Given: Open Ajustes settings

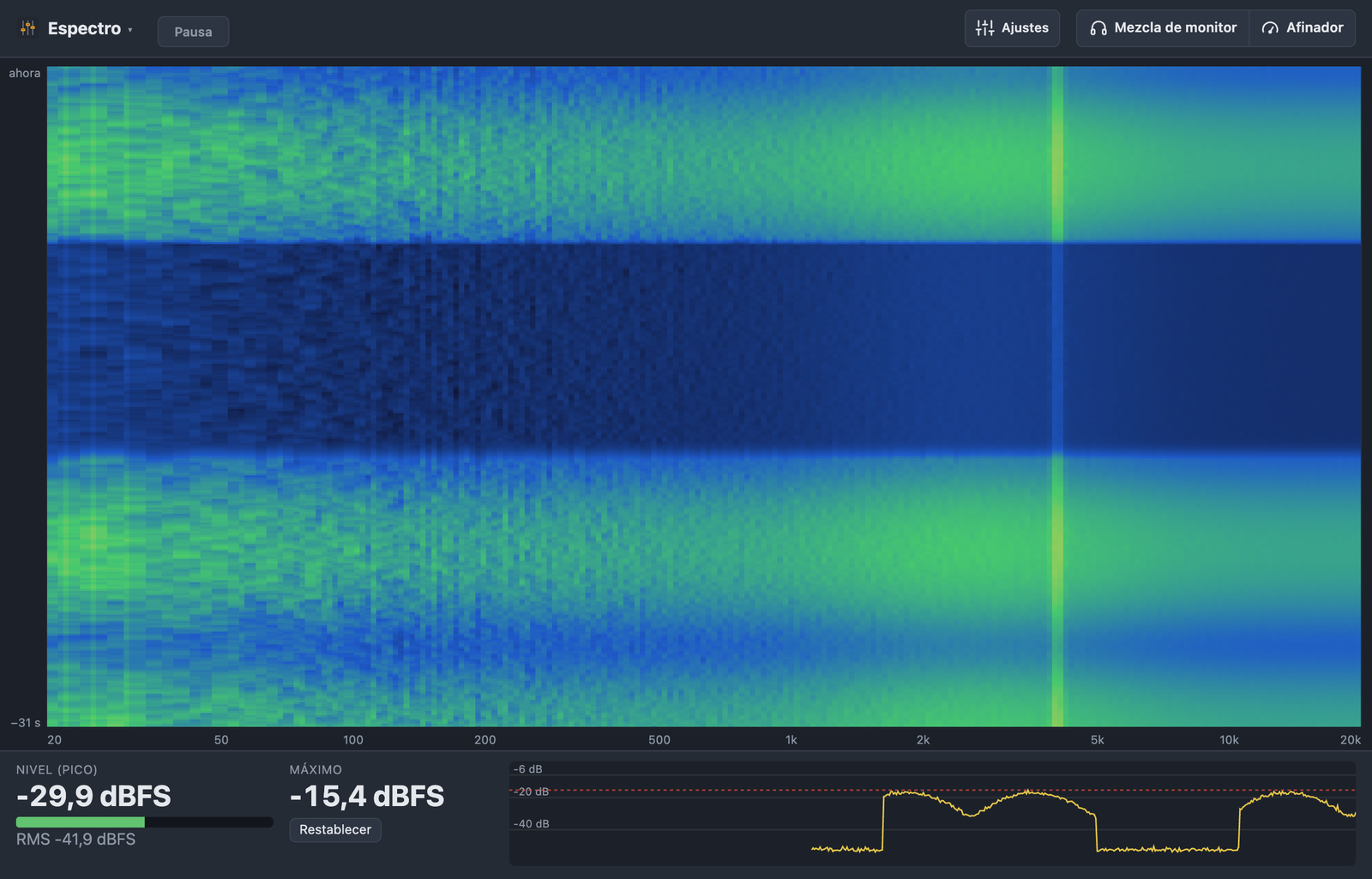Looking at the screenshot, I should coord(1012,28).
